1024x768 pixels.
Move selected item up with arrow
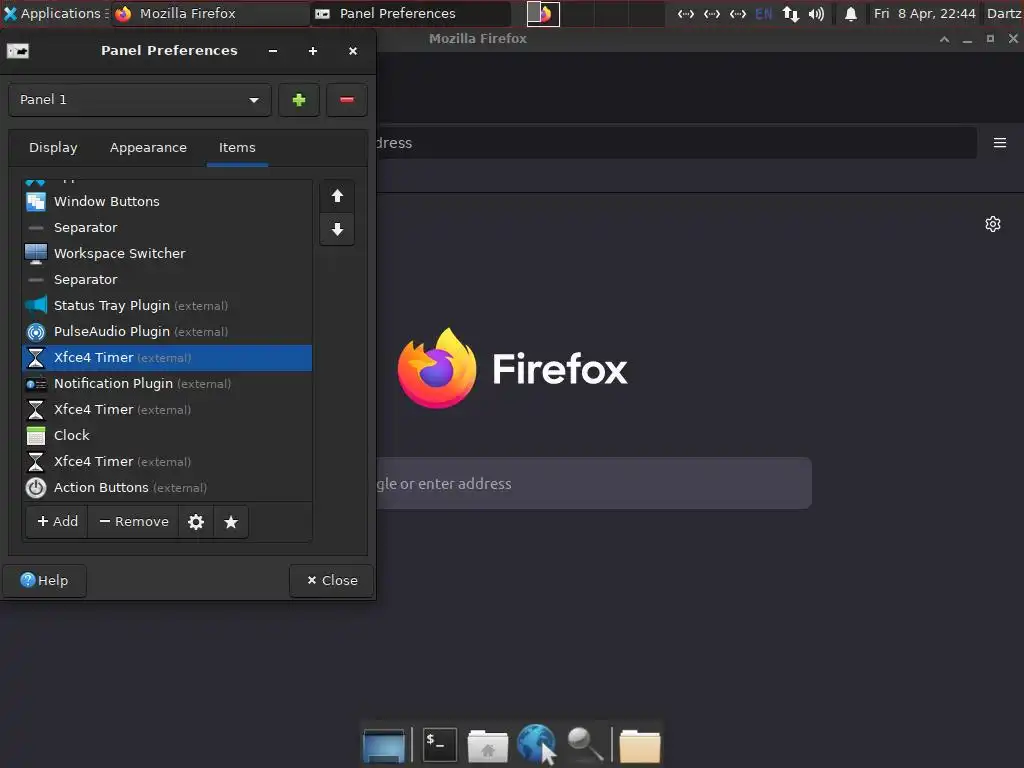[337, 196]
